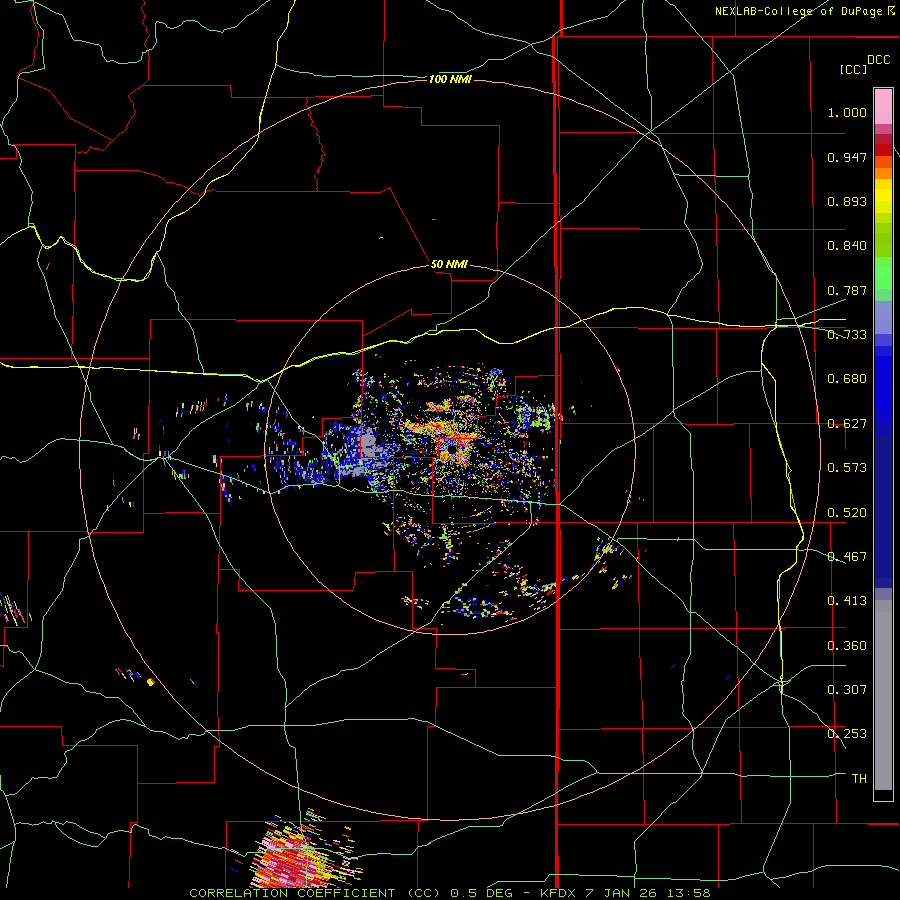Click the 1.000 legend value
The image size is (900, 900).
click(x=847, y=112)
